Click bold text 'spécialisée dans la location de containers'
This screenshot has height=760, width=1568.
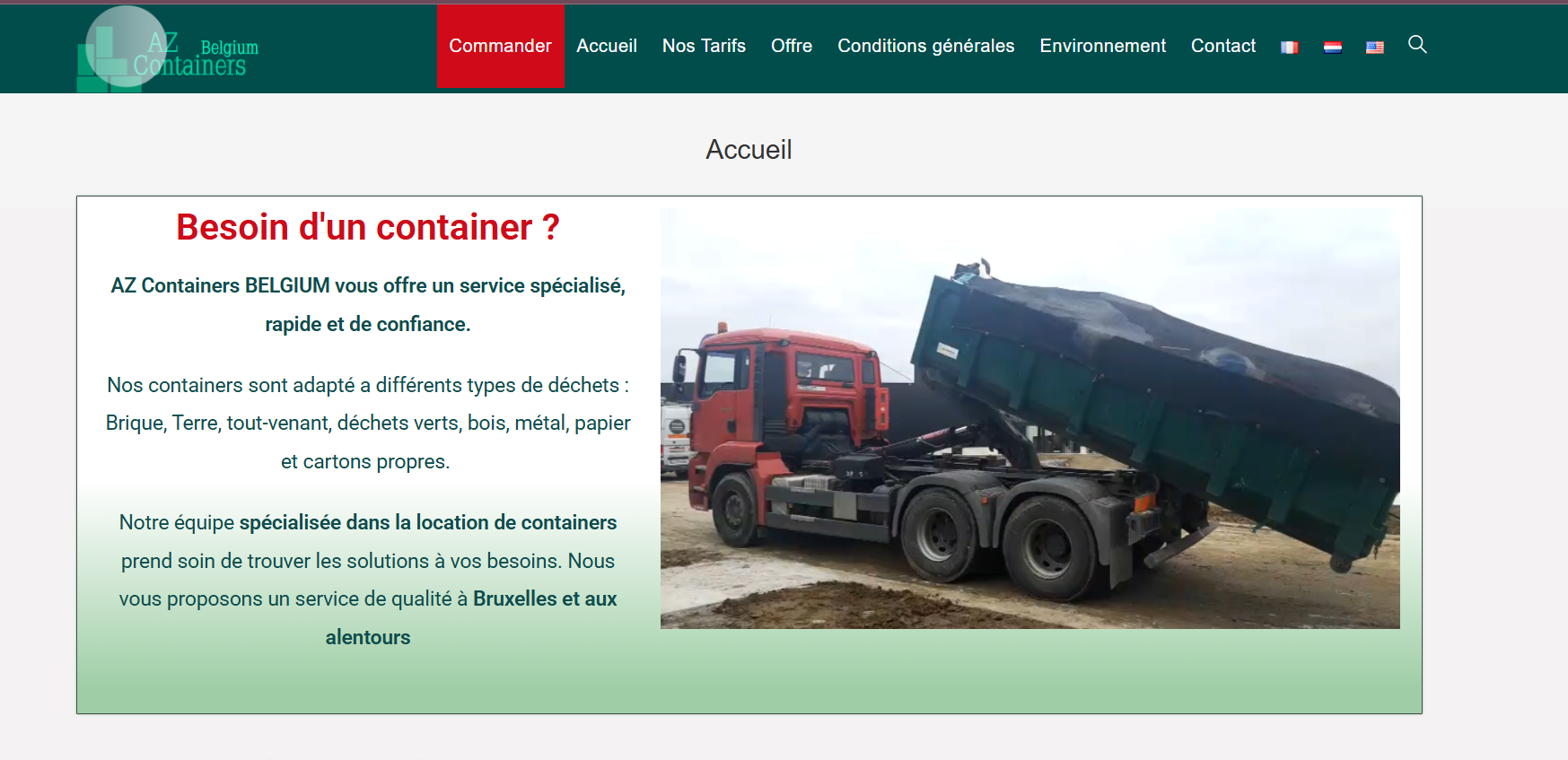[428, 523]
